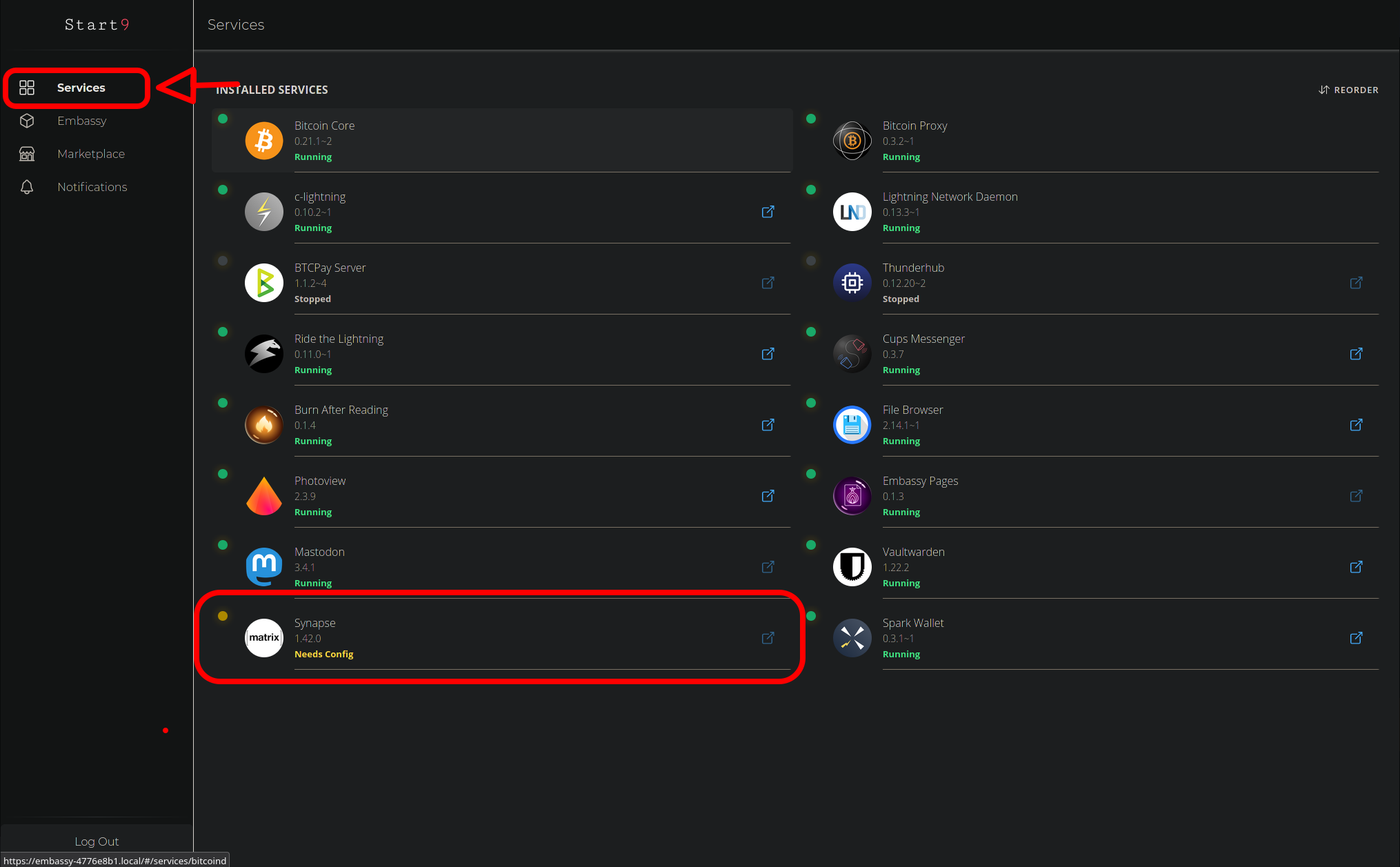Click the Synapse matrix logo
The width and height of the screenshot is (1400, 867).
[264, 638]
